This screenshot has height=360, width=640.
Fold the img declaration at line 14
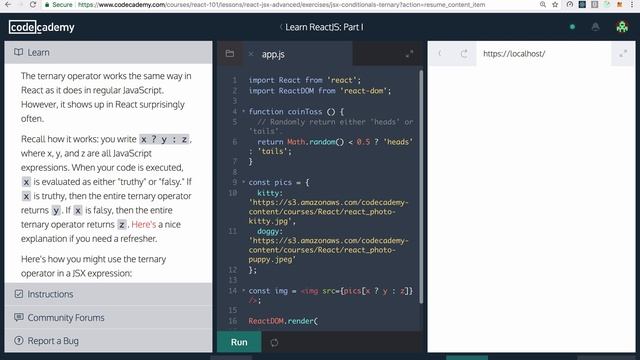click(x=244, y=291)
